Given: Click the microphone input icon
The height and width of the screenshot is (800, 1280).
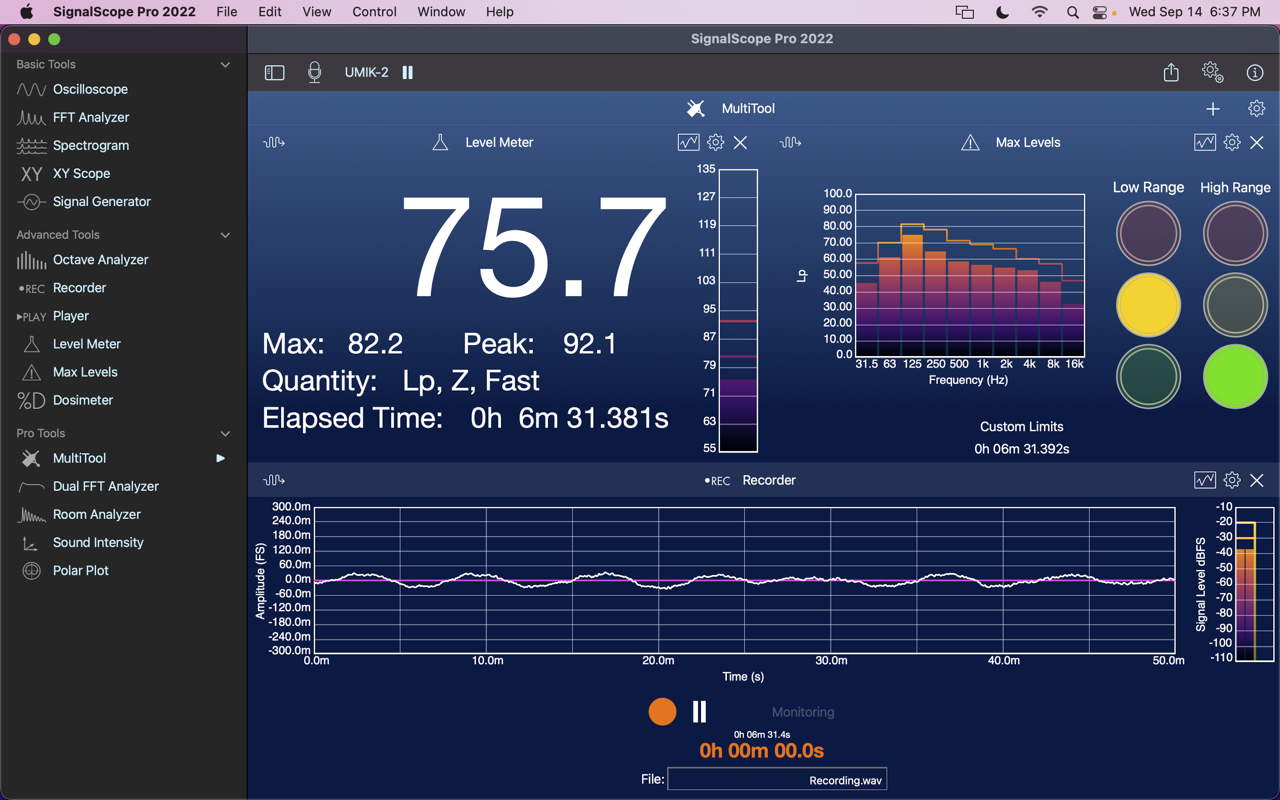Looking at the screenshot, I should click(x=314, y=72).
